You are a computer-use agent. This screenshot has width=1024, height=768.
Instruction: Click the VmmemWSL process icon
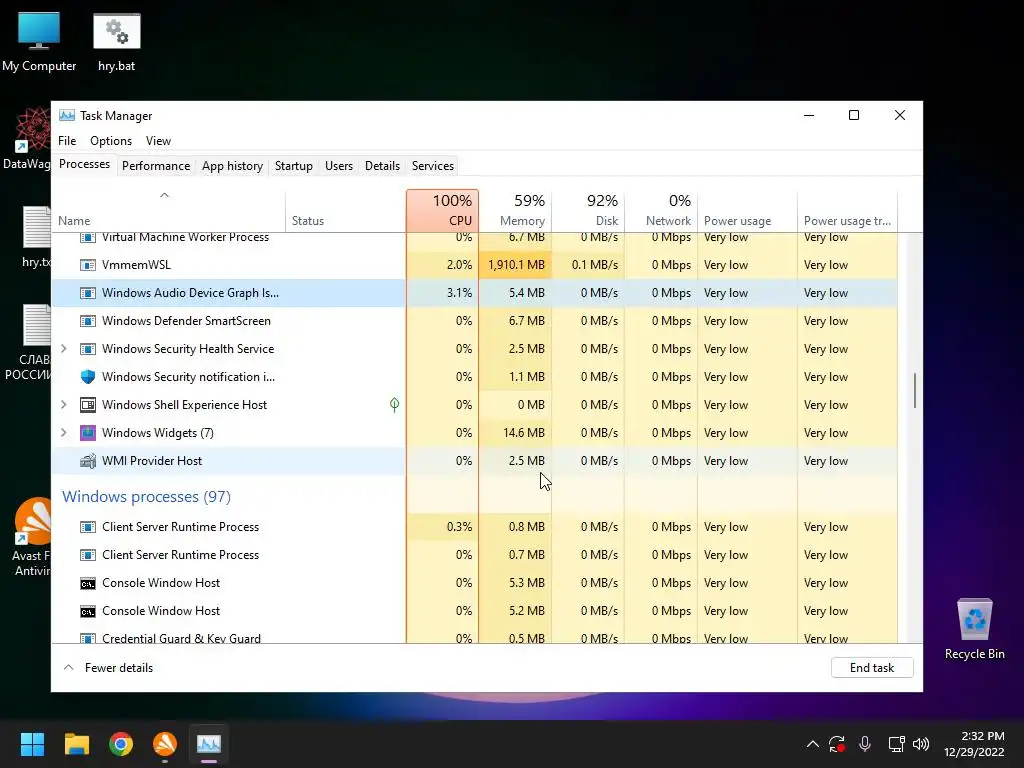[x=88, y=265]
